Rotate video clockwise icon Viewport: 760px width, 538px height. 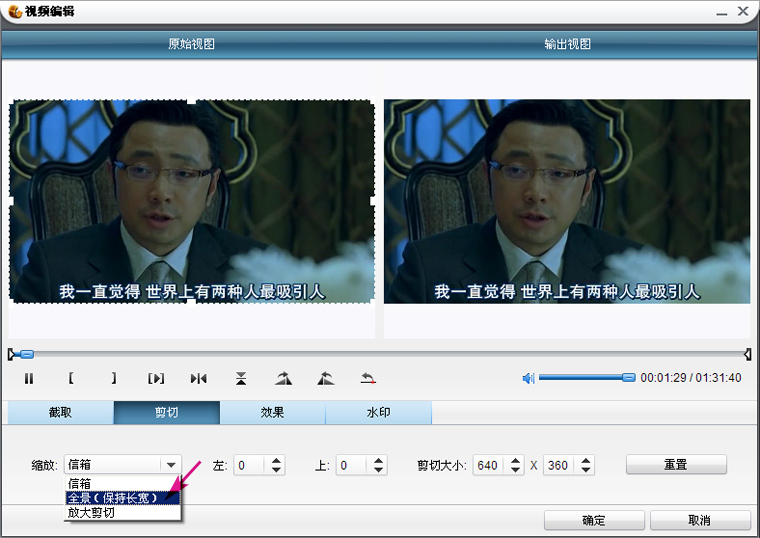click(284, 379)
